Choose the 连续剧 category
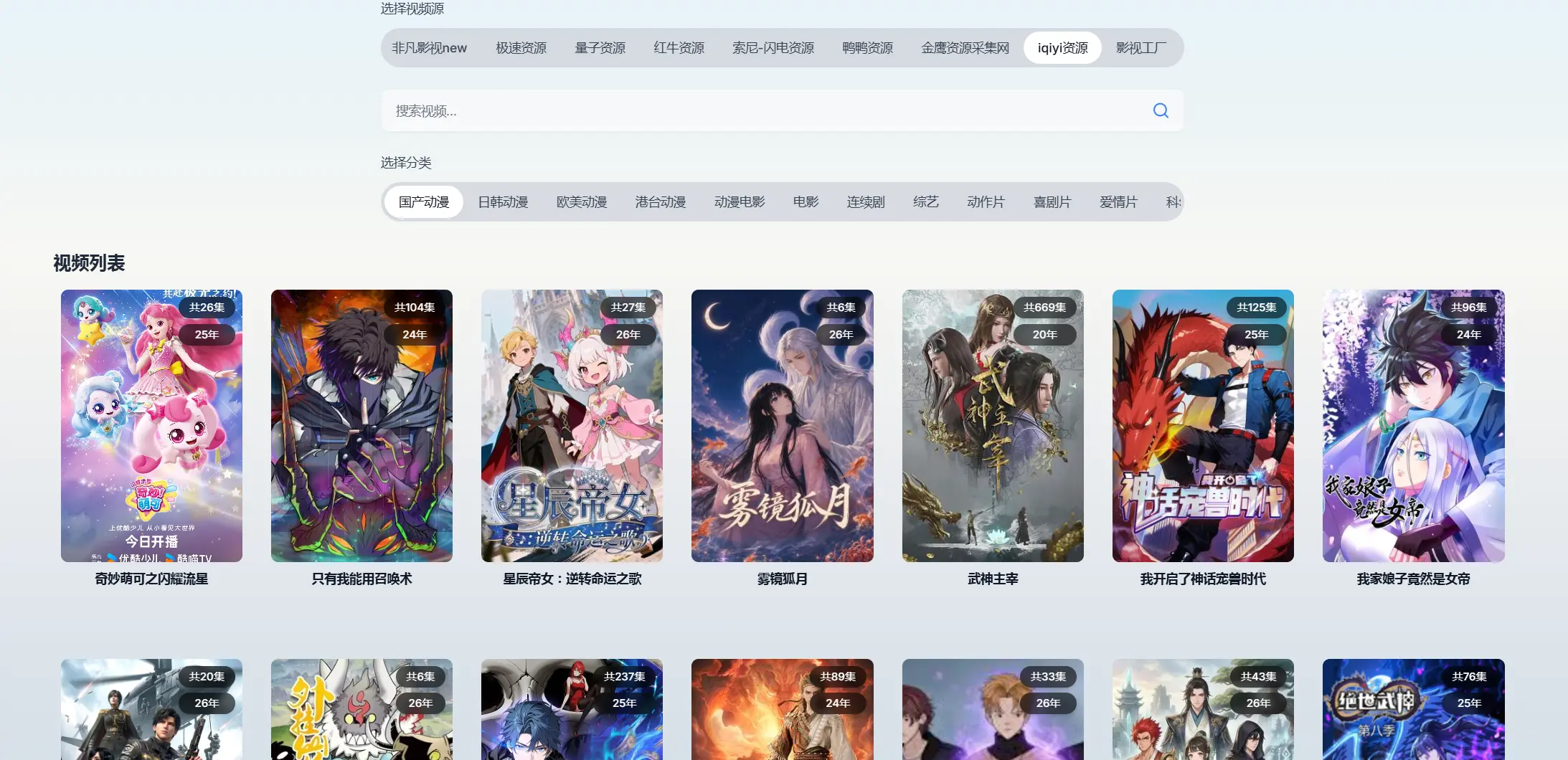This screenshot has height=760, width=1568. pos(866,202)
